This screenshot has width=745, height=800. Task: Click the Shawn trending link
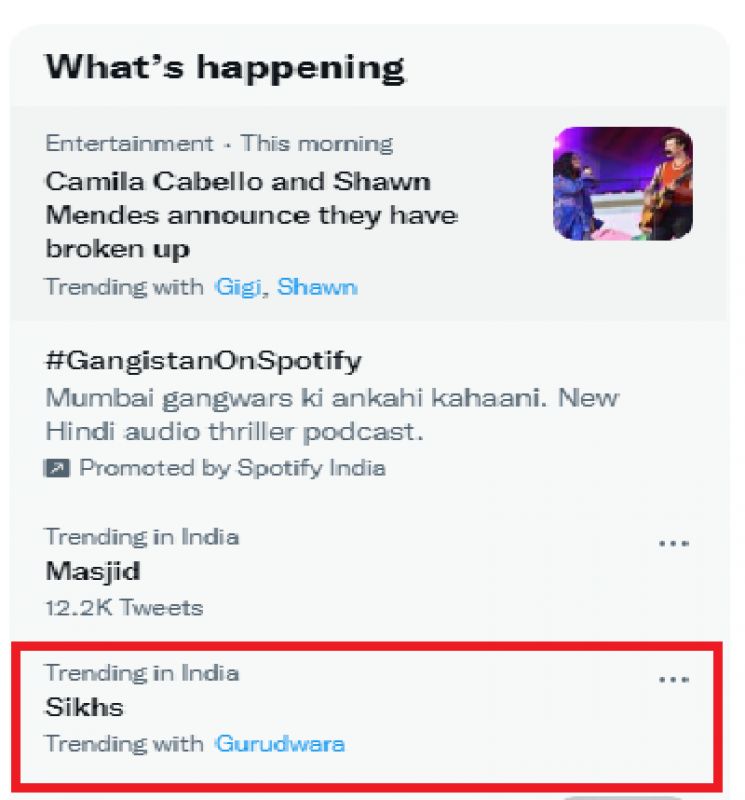pos(317,287)
